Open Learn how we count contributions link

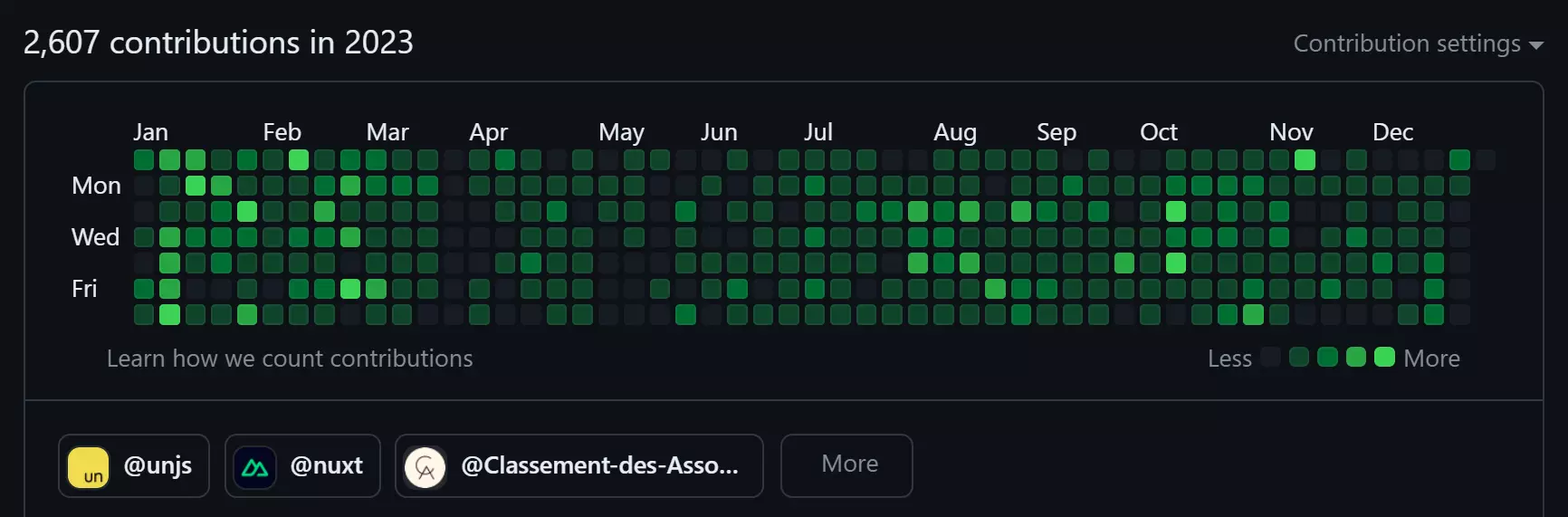(x=290, y=359)
